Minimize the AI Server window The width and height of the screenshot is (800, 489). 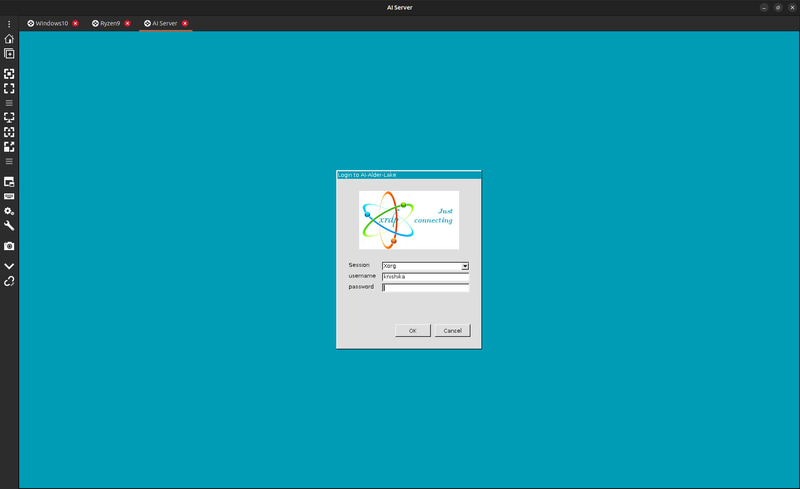[x=764, y=8]
